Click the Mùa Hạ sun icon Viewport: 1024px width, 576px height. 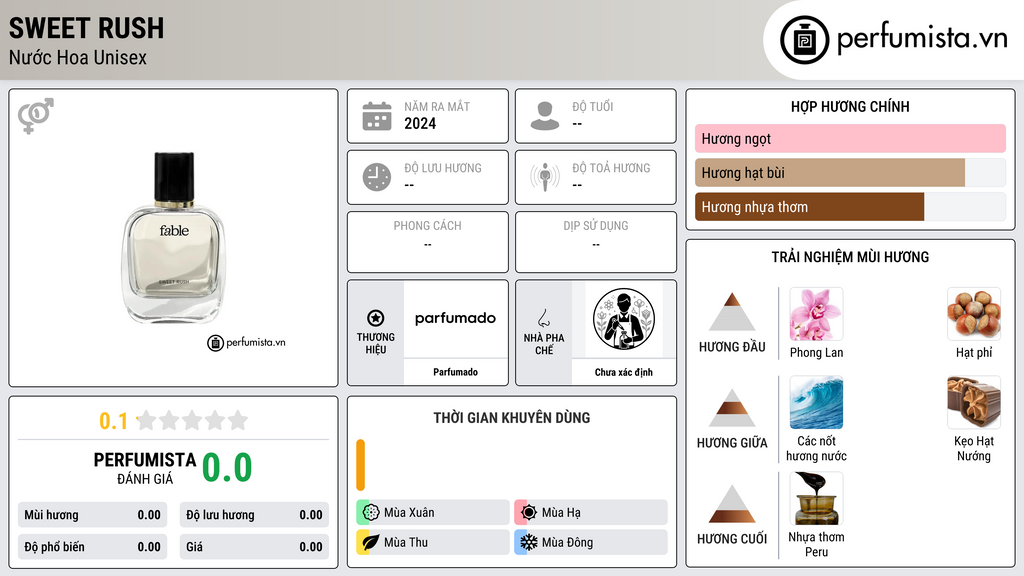[x=529, y=513]
